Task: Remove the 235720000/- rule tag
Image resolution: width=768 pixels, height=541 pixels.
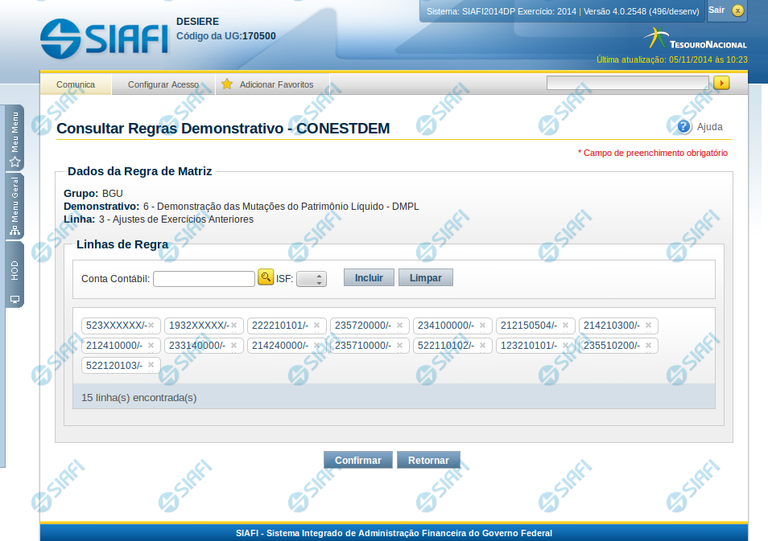Action: point(400,325)
